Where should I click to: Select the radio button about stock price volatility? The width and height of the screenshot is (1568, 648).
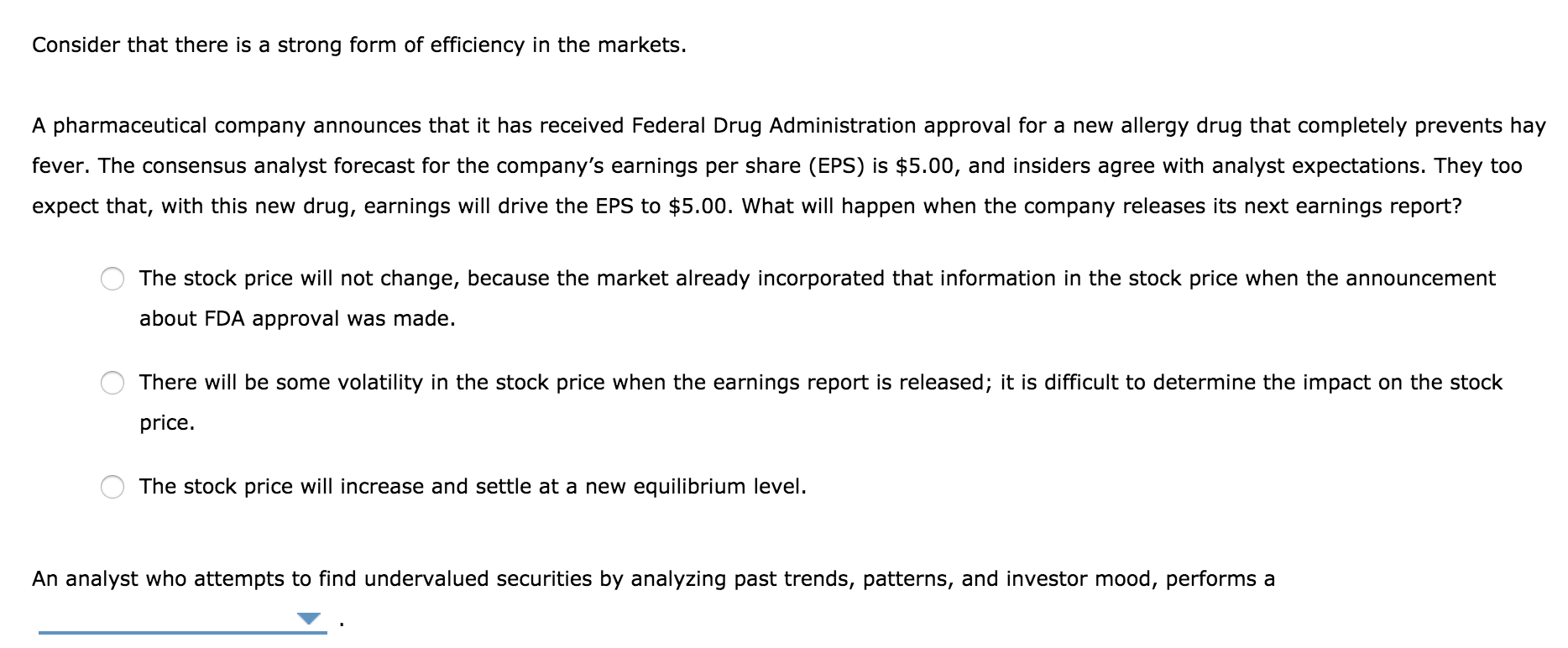(x=113, y=381)
